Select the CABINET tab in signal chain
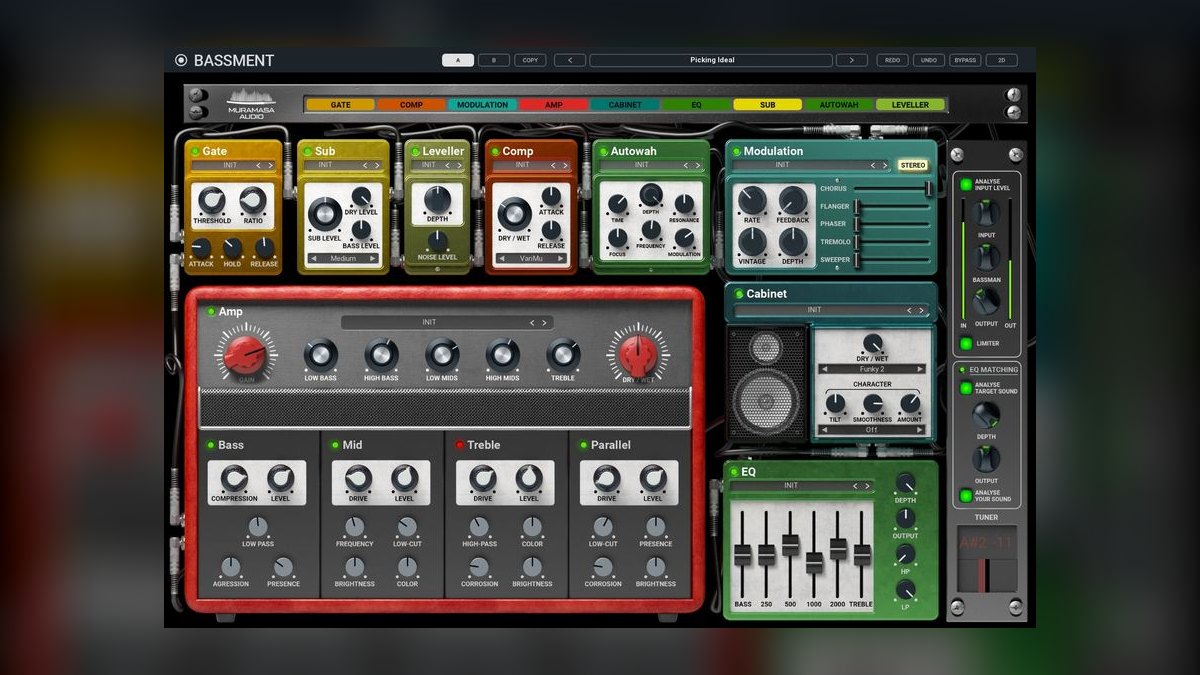The height and width of the screenshot is (675, 1200). tap(625, 104)
